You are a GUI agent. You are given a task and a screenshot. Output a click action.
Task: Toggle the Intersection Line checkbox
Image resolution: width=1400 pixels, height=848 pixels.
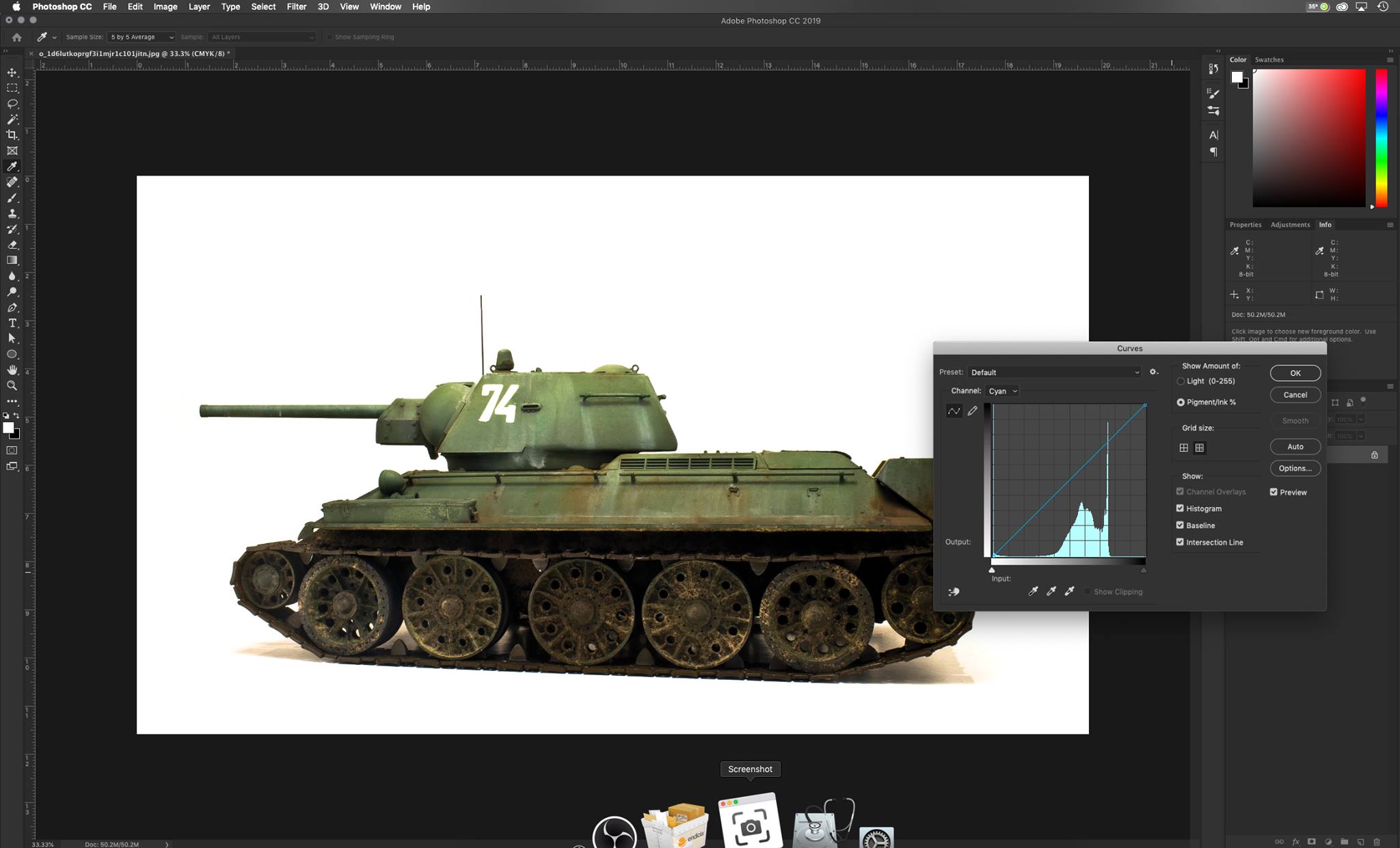(x=1180, y=542)
